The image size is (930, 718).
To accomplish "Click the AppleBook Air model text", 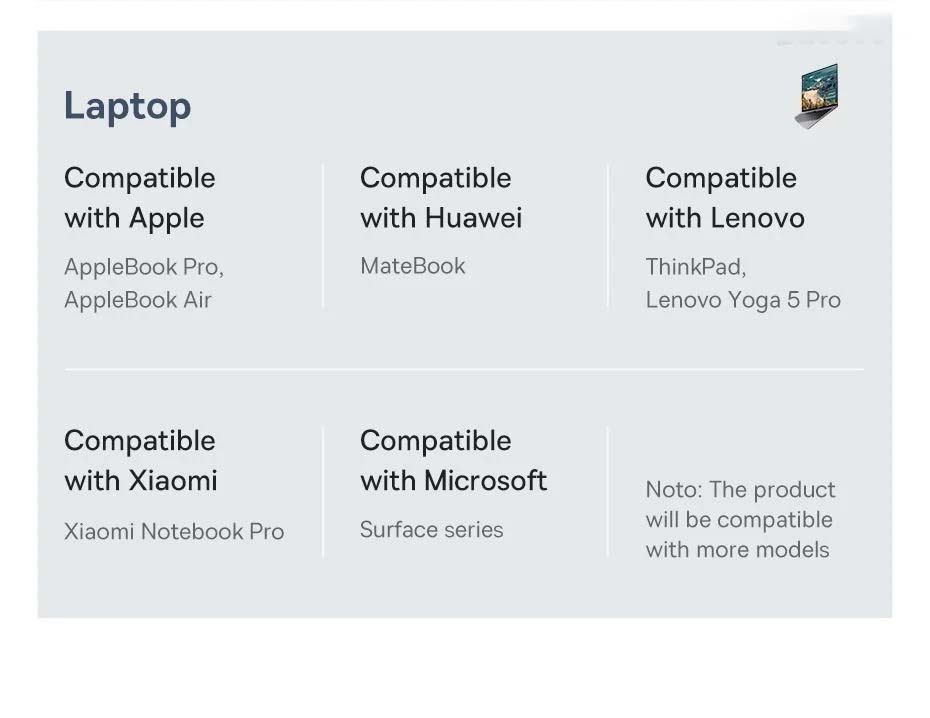I will (137, 300).
